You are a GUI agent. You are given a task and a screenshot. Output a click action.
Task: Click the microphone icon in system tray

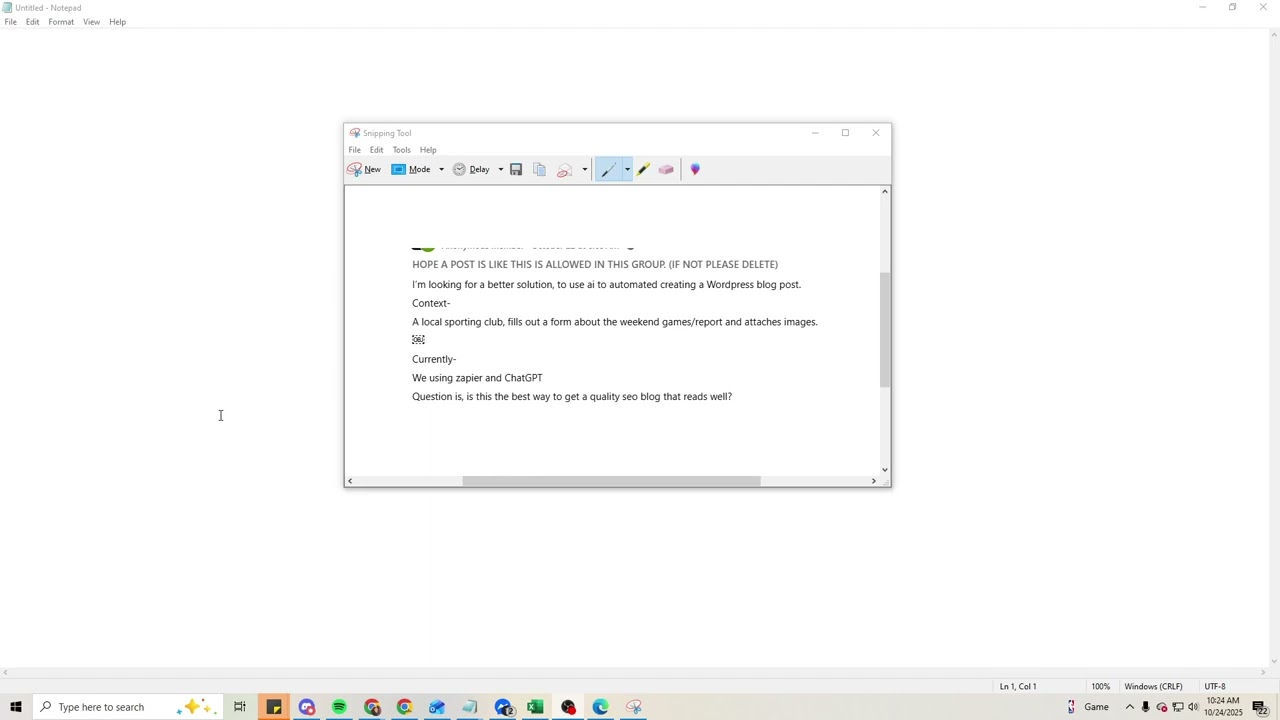pyautogui.click(x=1146, y=707)
